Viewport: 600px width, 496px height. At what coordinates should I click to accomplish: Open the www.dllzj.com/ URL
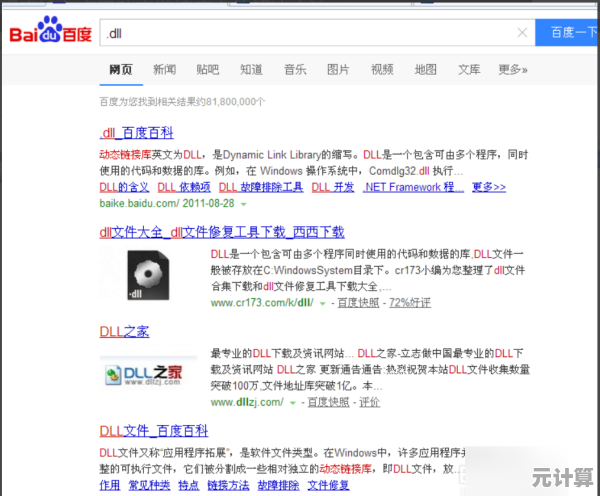pyautogui.click(x=247, y=402)
